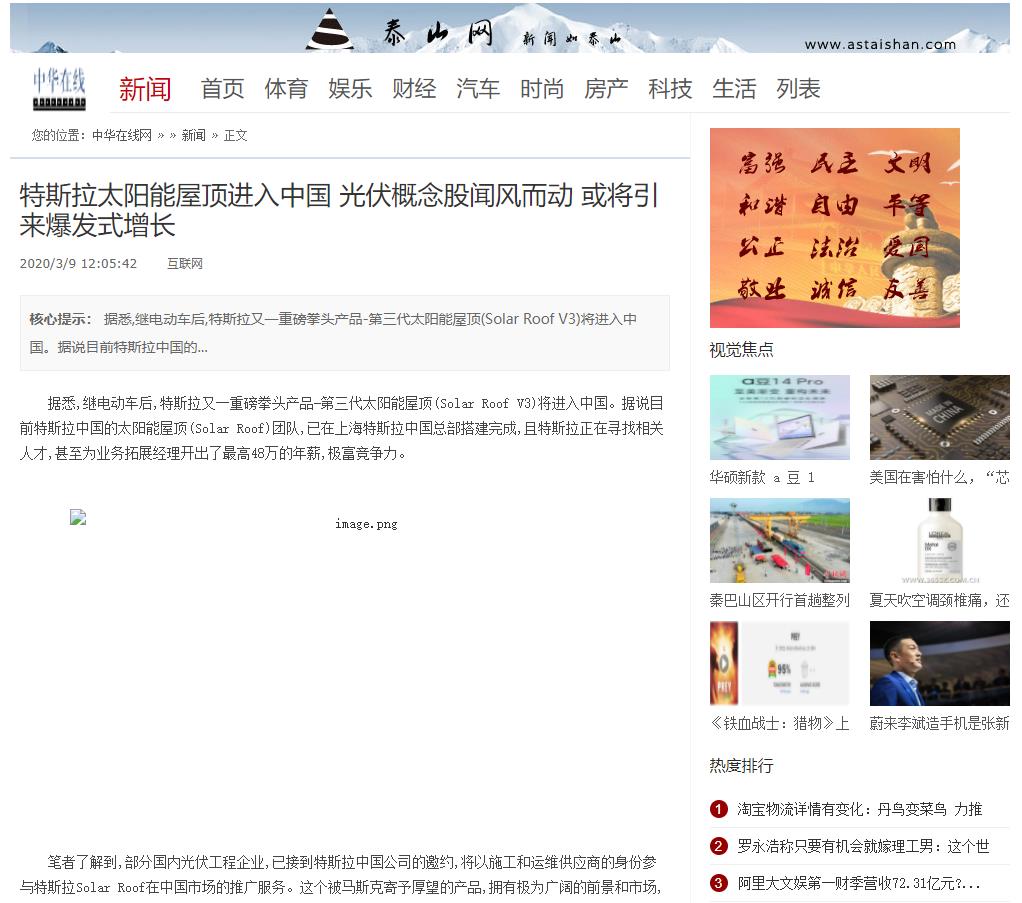The width and height of the screenshot is (1022, 903).
Task: Open the 科技 section
Action: pos(670,89)
